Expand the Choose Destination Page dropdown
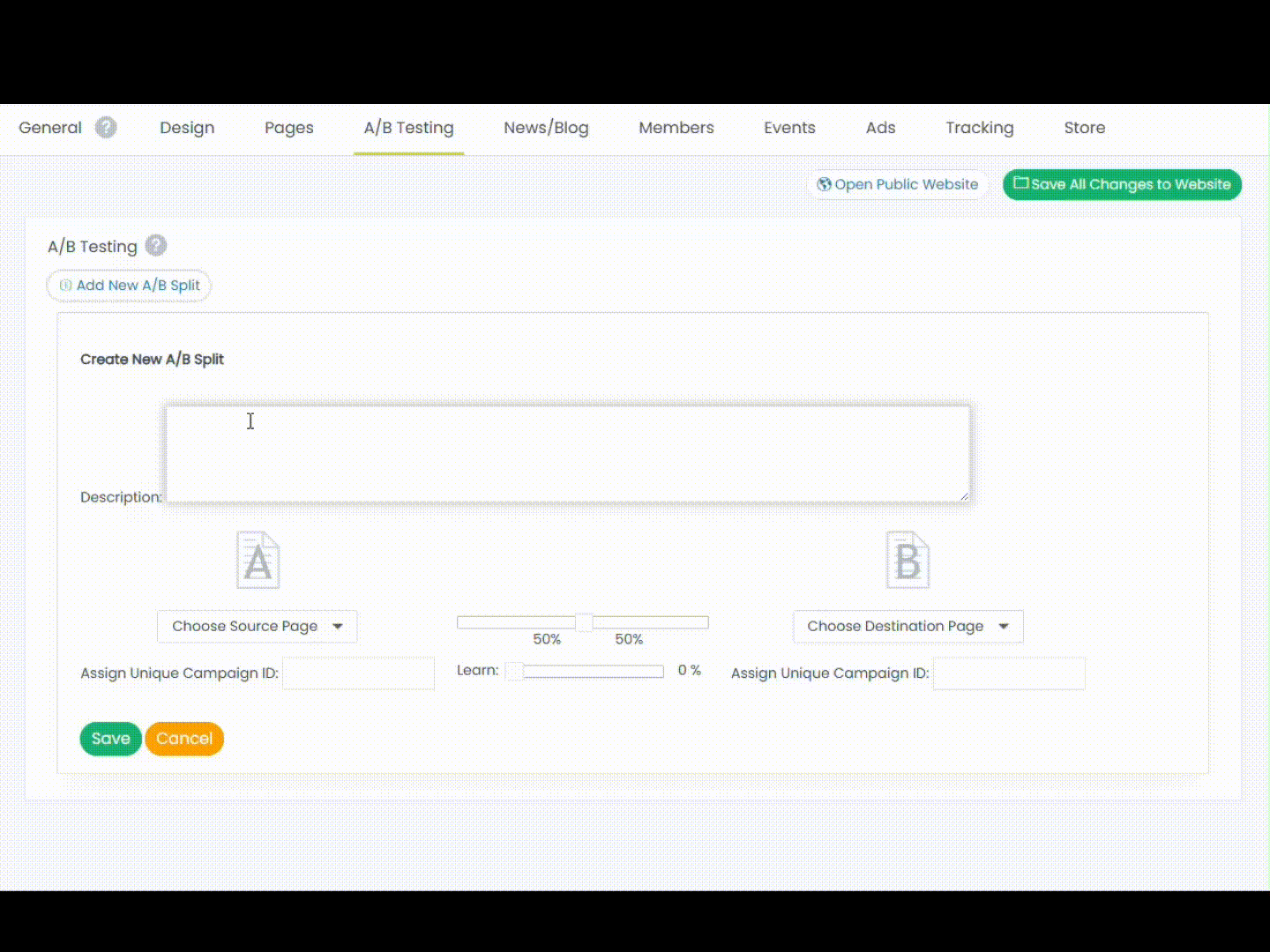Image resolution: width=1270 pixels, height=952 pixels. (908, 627)
